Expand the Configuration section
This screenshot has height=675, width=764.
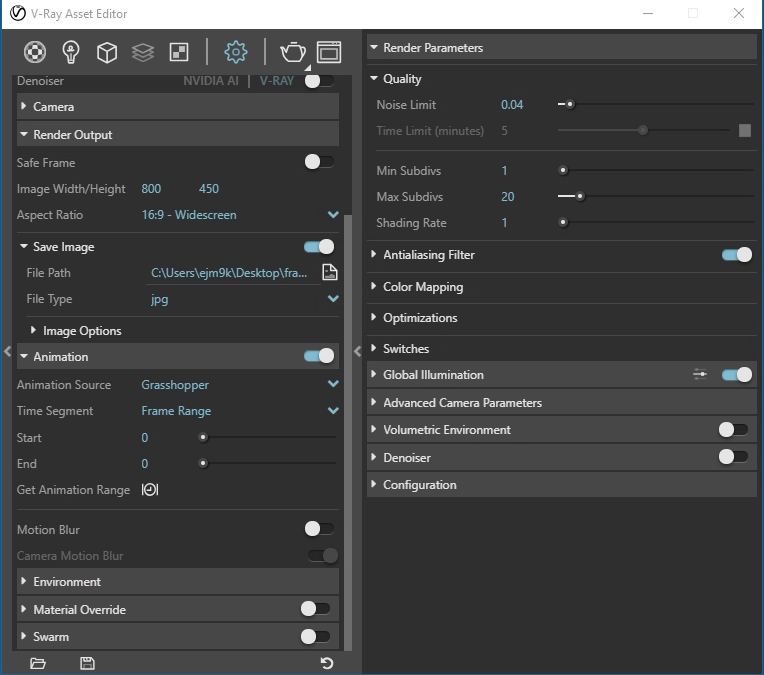click(562, 484)
